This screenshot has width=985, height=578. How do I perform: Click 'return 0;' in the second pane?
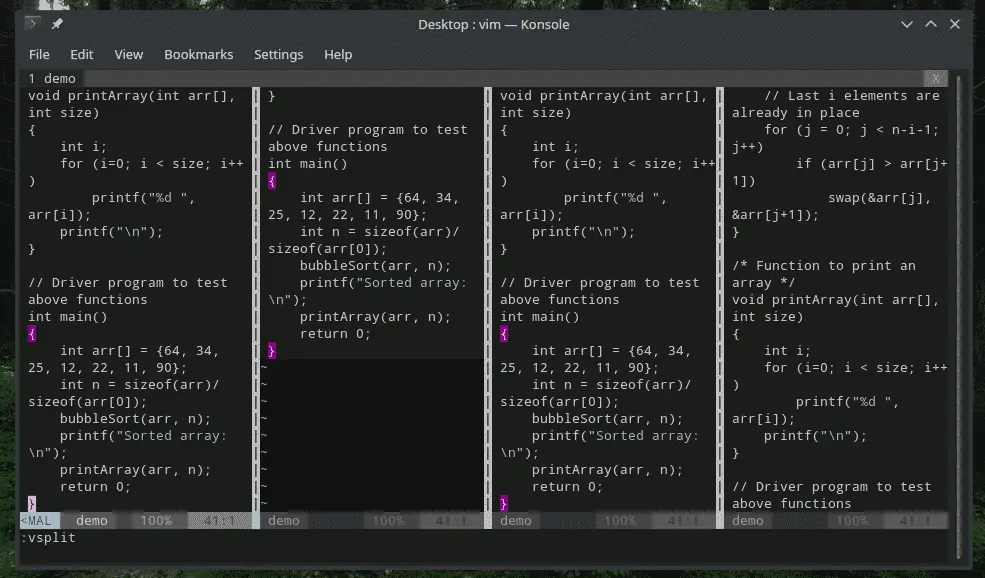click(x=335, y=334)
